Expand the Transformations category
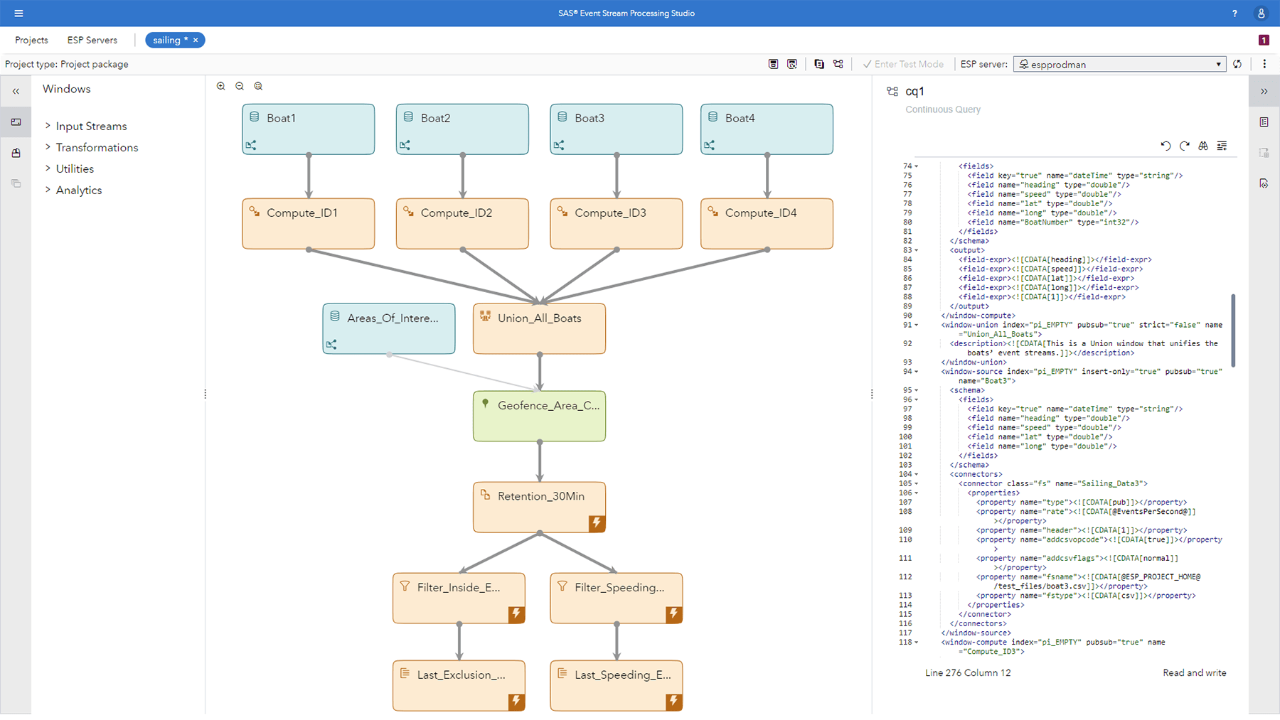1280x720 pixels. point(48,147)
